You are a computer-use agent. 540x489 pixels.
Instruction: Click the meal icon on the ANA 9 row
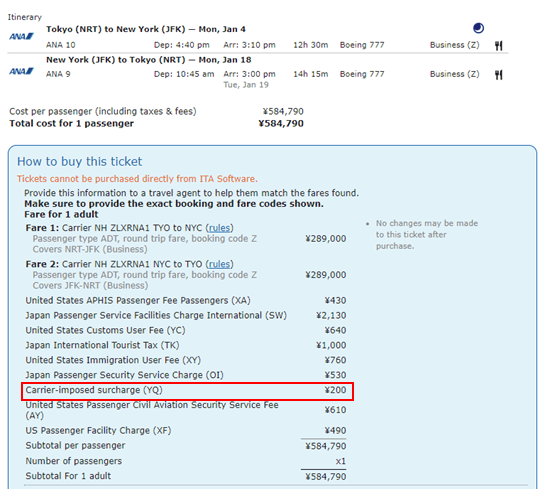click(x=499, y=75)
